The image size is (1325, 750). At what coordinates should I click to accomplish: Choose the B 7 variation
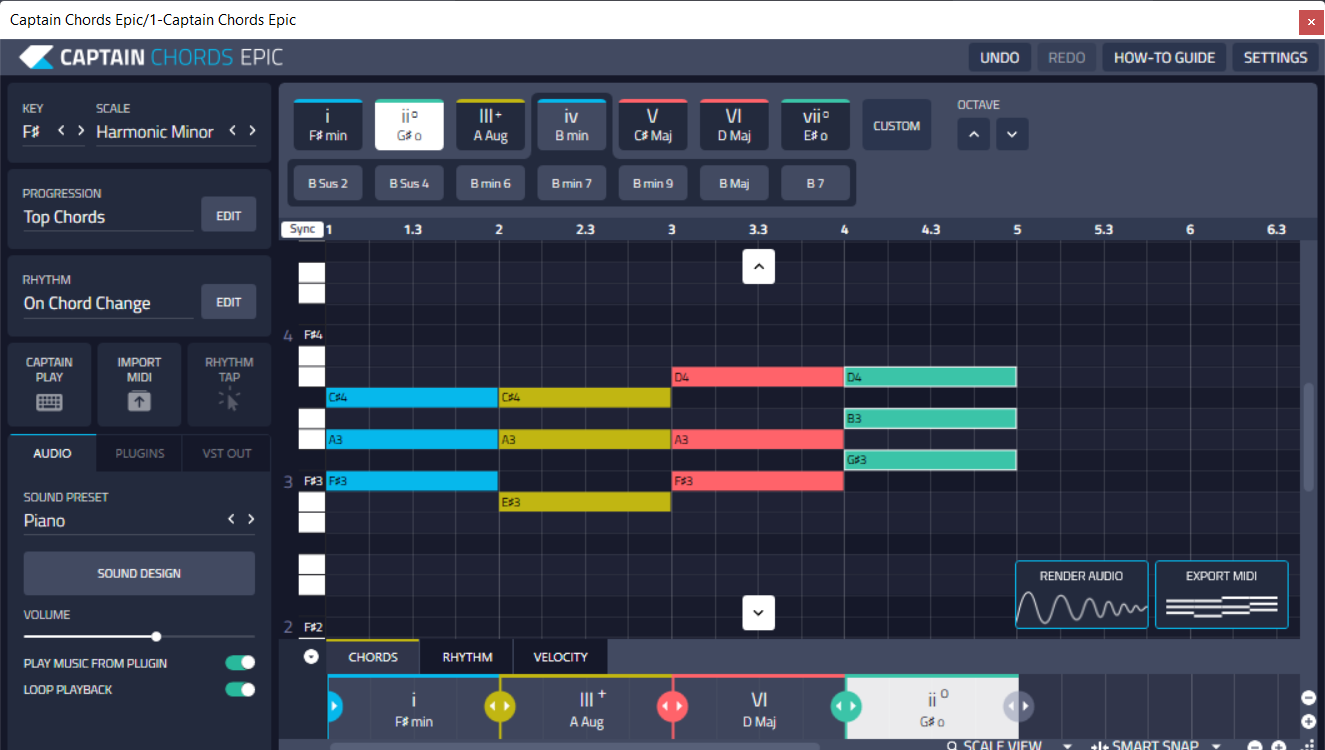click(815, 183)
